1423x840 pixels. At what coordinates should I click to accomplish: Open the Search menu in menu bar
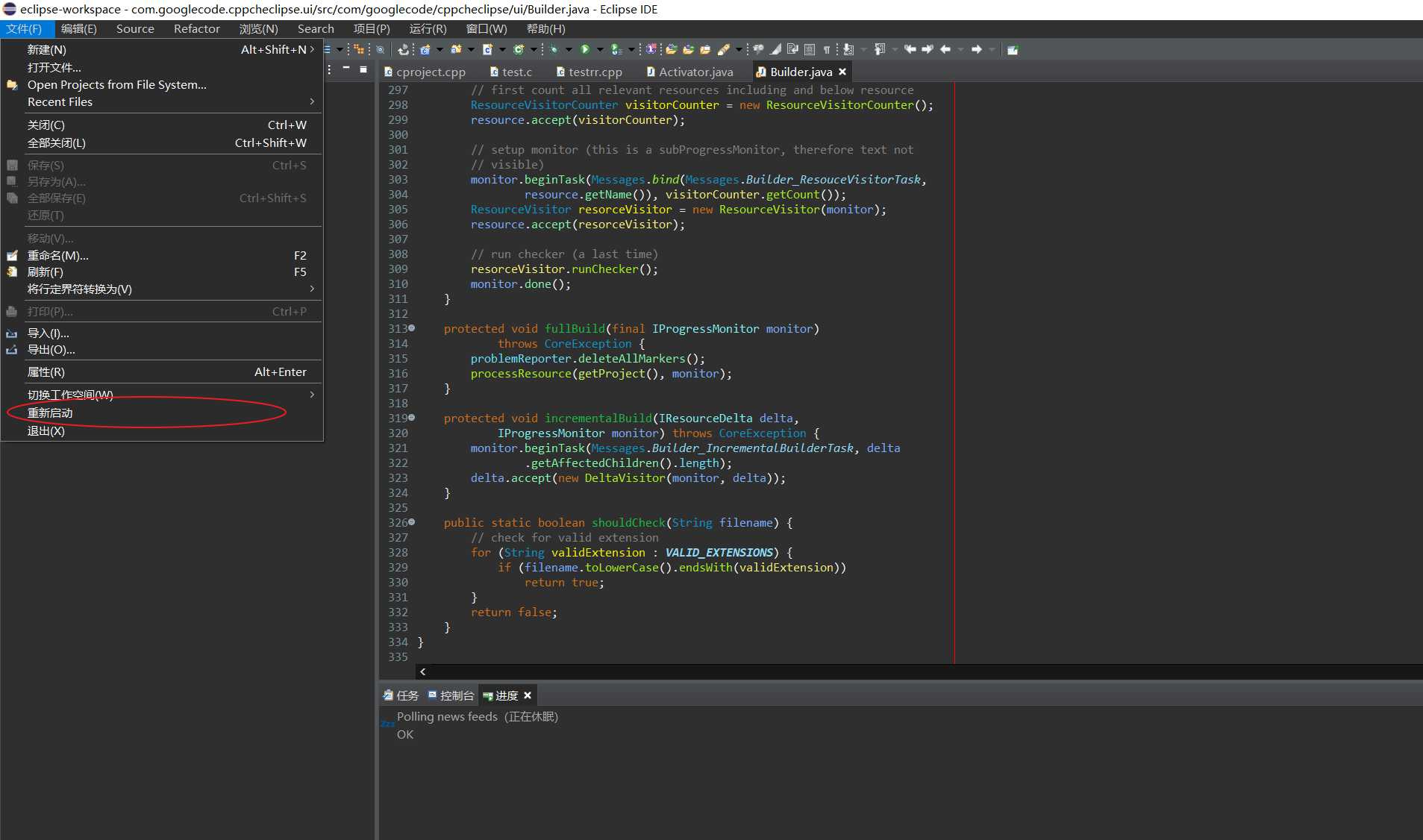(x=316, y=28)
